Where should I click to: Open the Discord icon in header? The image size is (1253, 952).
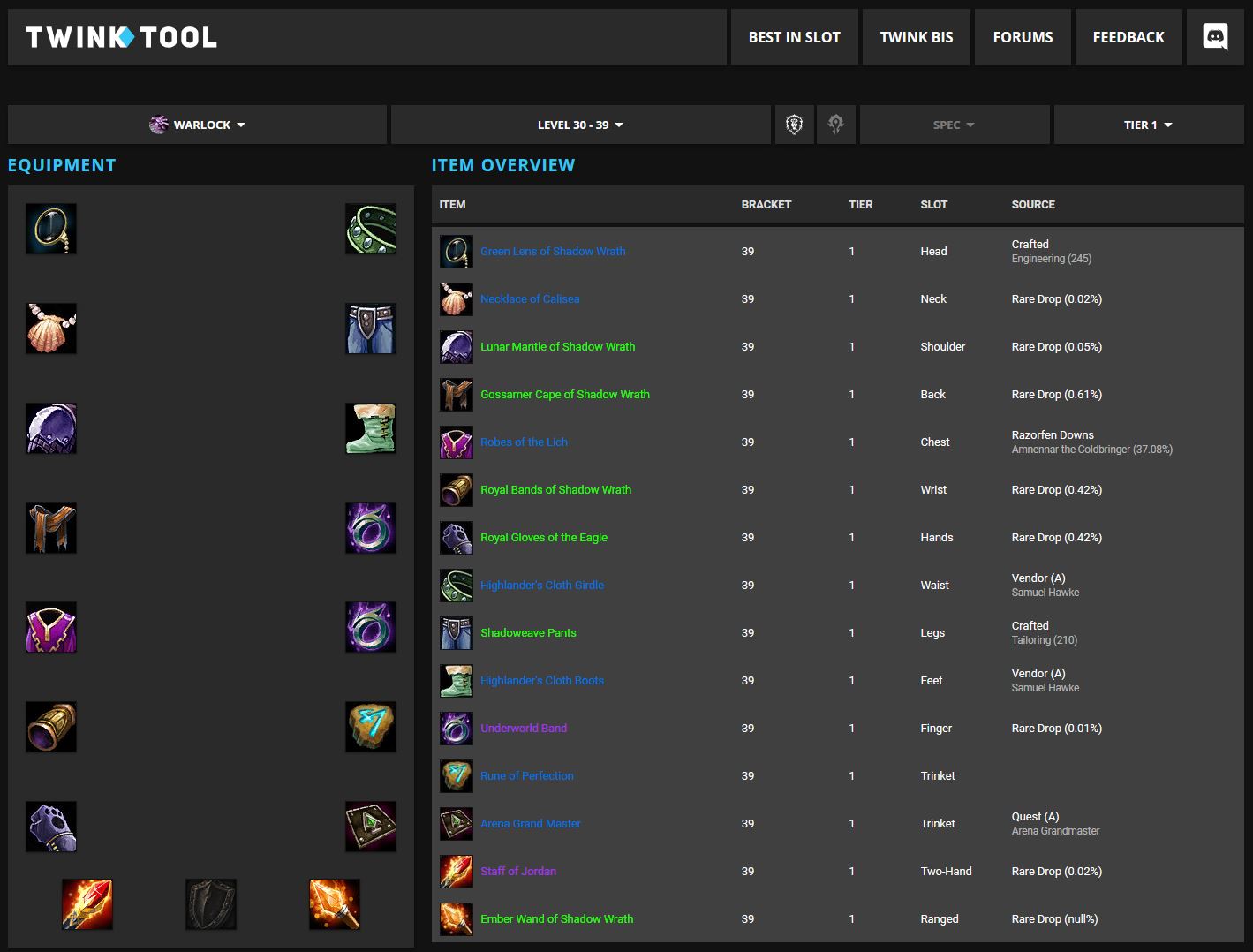click(1215, 37)
